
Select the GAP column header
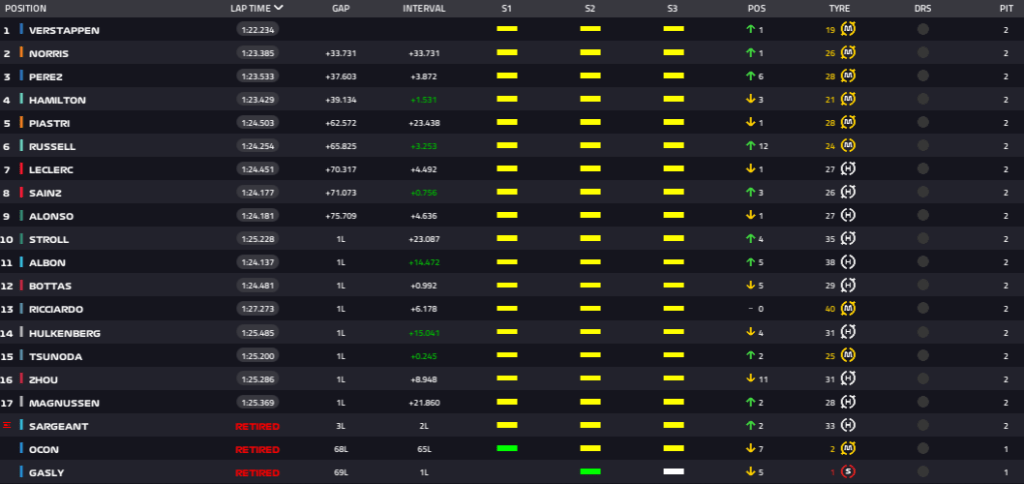tap(340, 8)
